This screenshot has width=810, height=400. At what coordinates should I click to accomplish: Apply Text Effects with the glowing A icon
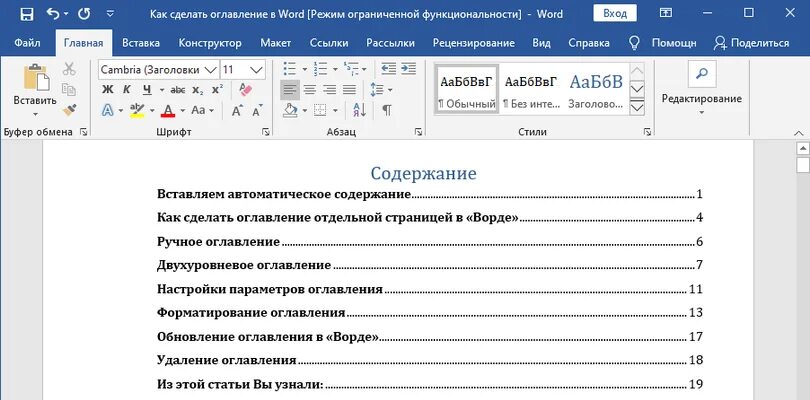click(107, 110)
